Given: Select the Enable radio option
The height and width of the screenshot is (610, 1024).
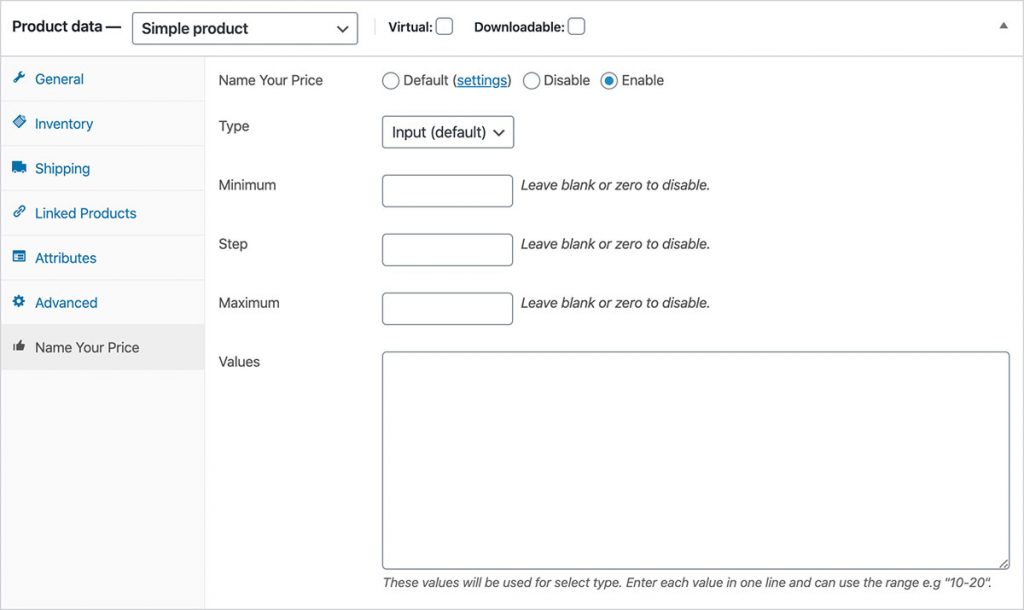Looking at the screenshot, I should (609, 80).
